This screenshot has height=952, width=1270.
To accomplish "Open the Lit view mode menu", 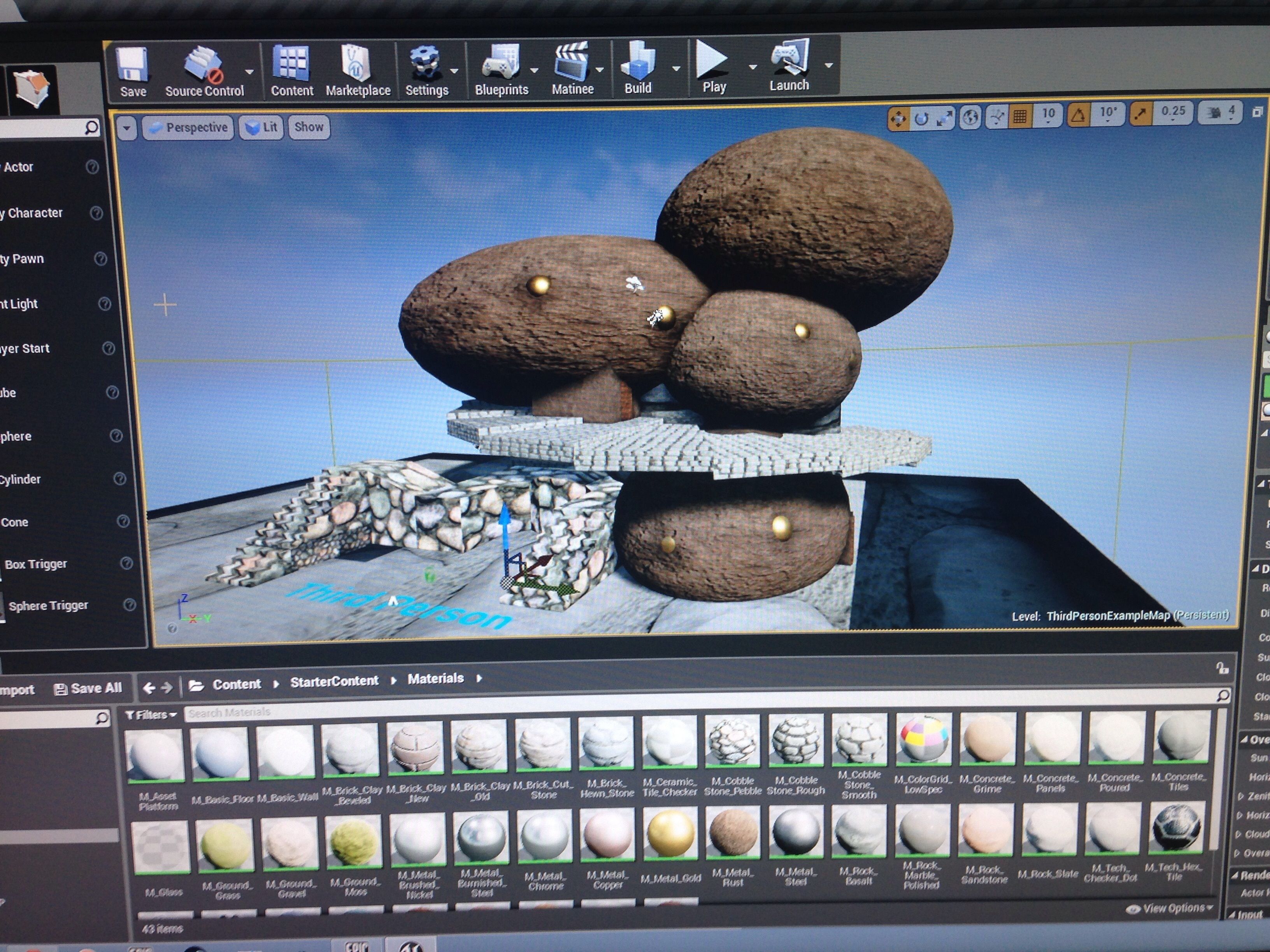I will (x=262, y=128).
